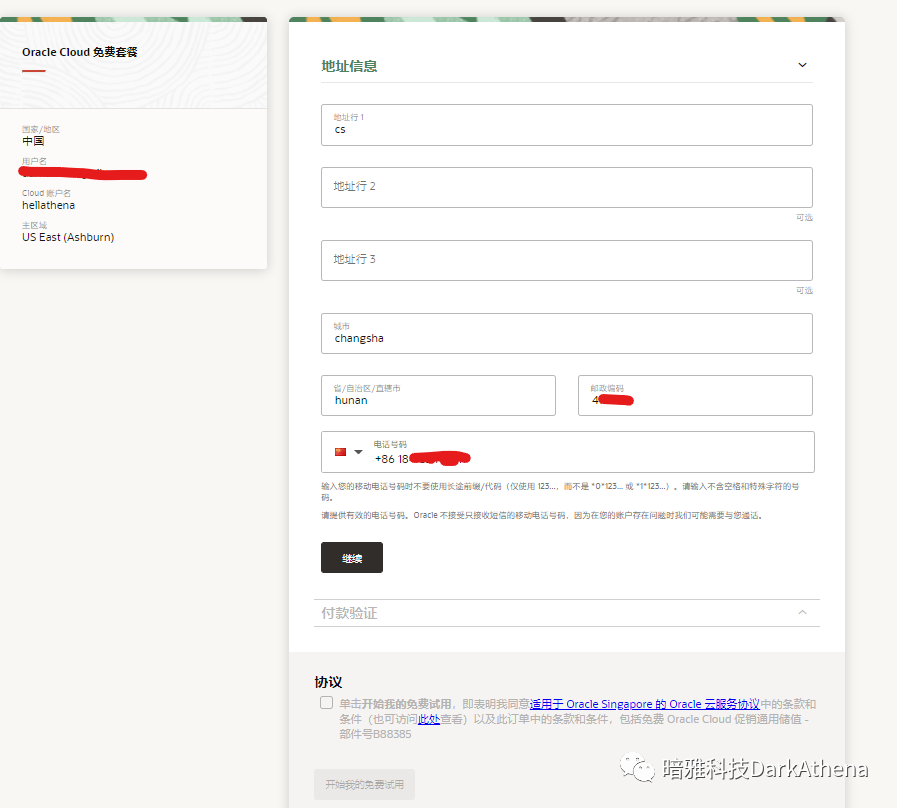The width and height of the screenshot is (897, 808).
Task: Select the China flag icon in phone field
Action: click(340, 452)
